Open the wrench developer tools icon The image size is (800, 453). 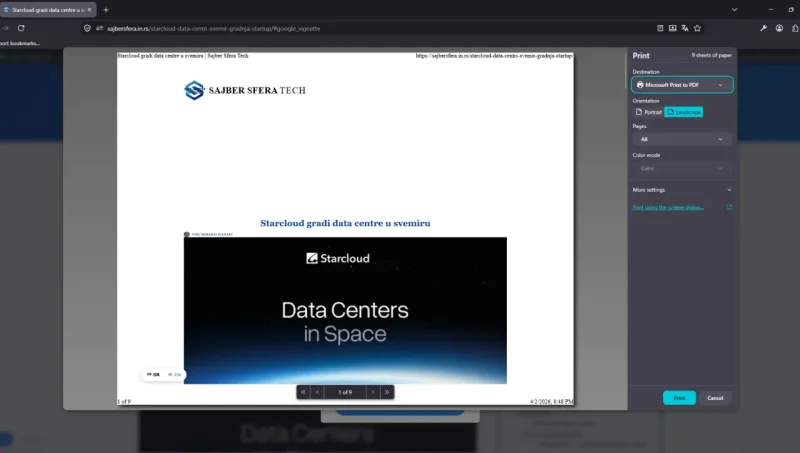click(763, 28)
